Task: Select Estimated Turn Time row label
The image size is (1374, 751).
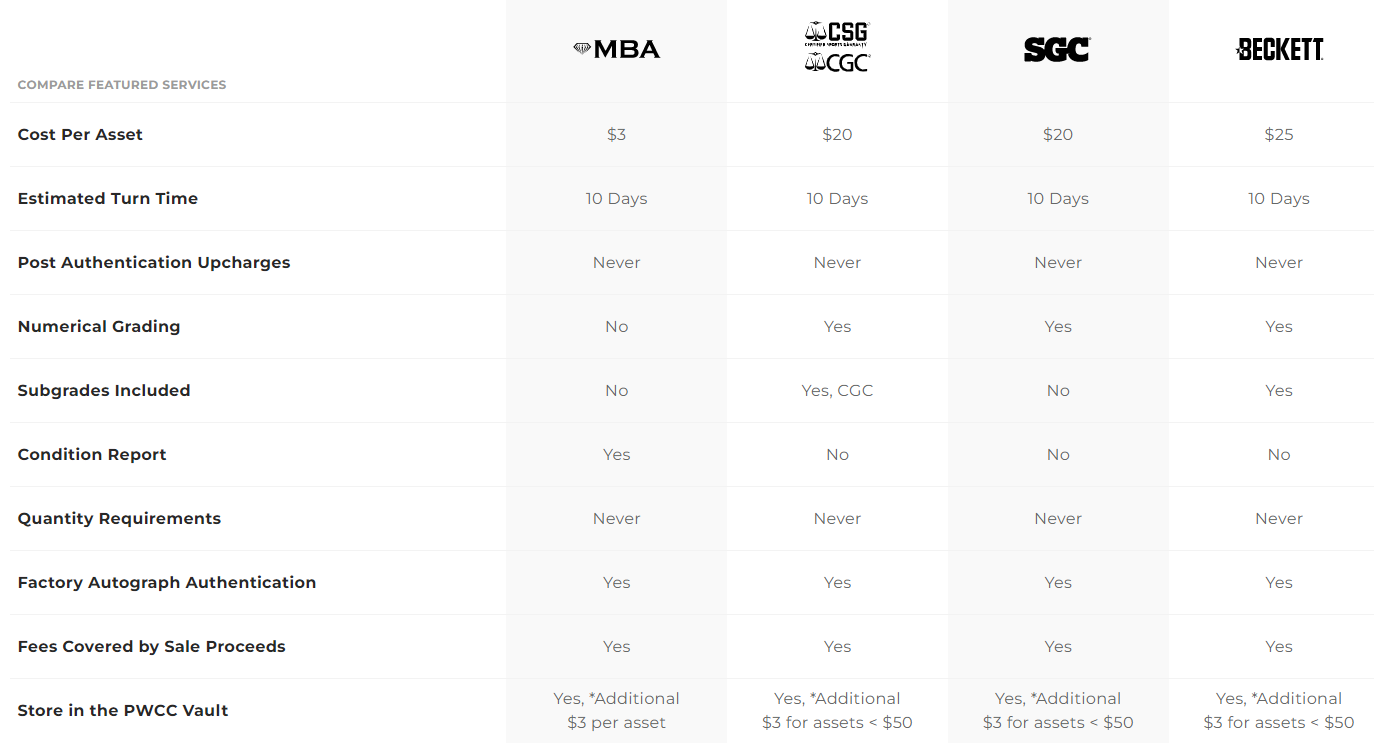Action: point(108,198)
